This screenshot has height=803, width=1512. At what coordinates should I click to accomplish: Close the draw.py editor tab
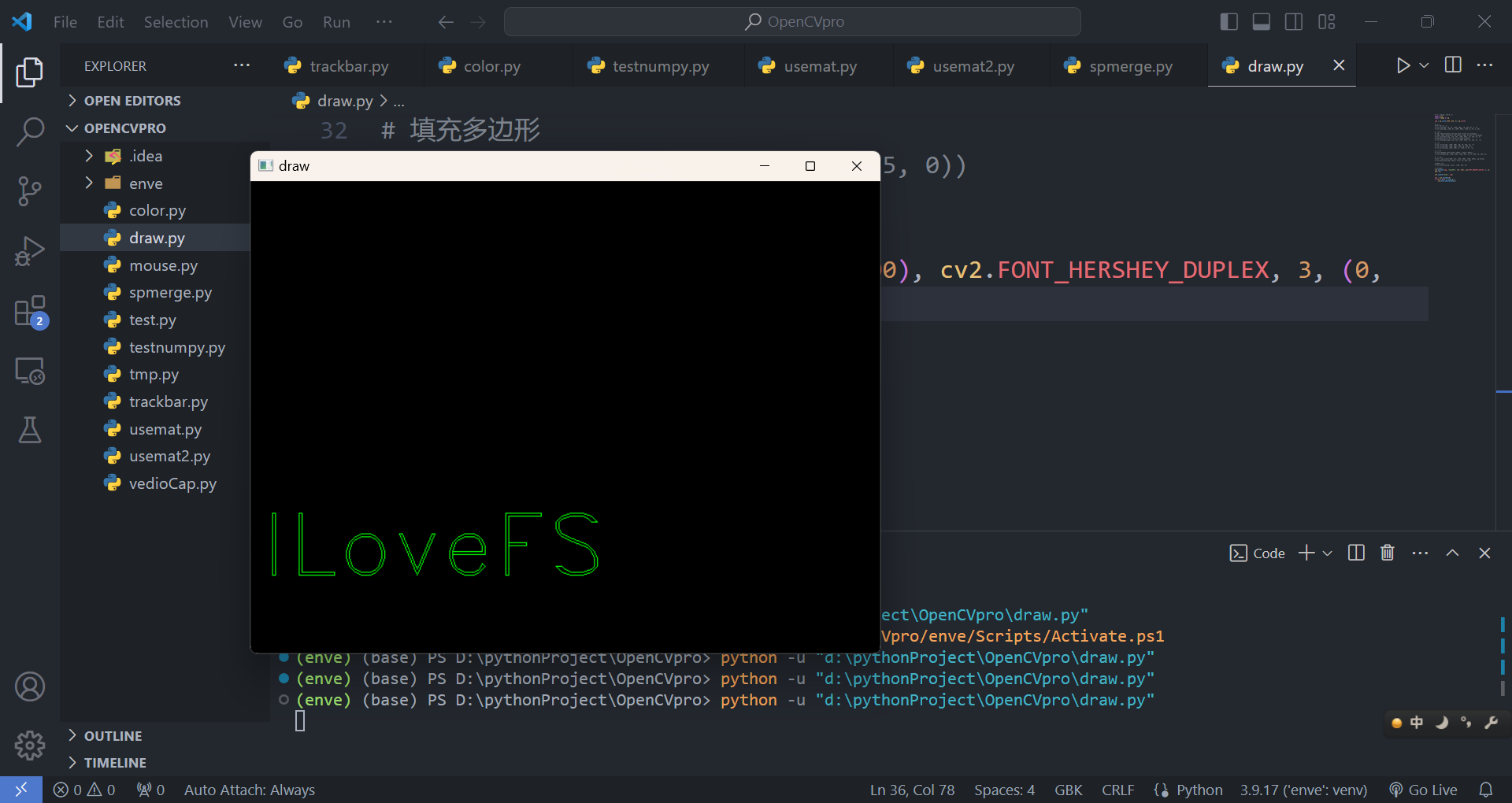tap(1339, 65)
